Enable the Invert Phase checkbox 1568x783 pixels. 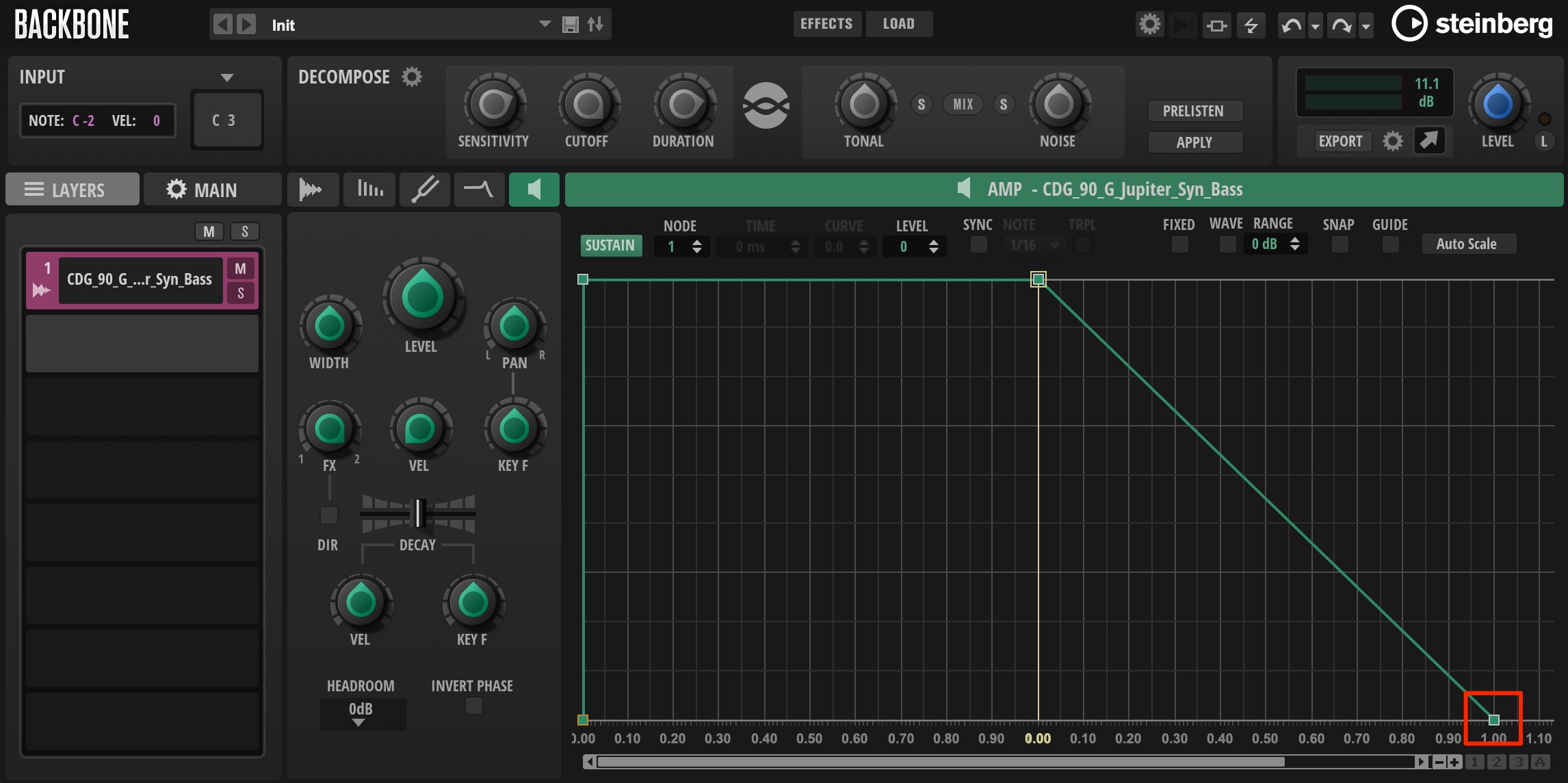point(473,706)
